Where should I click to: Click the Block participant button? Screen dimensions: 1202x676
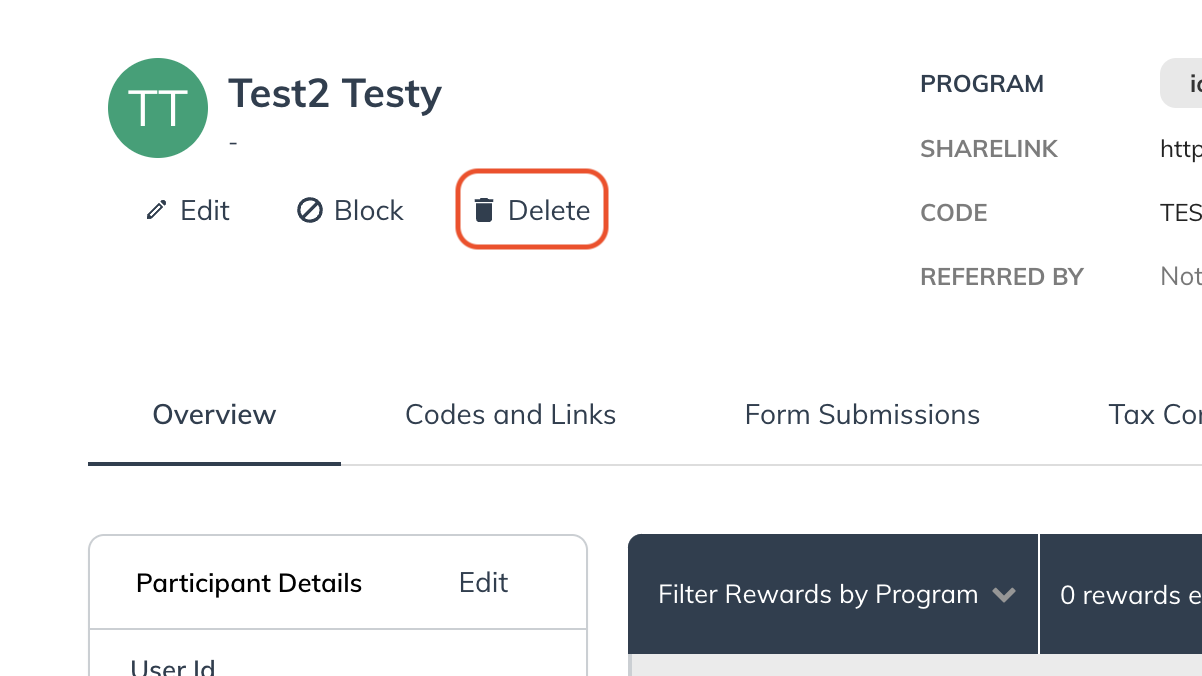click(x=351, y=210)
